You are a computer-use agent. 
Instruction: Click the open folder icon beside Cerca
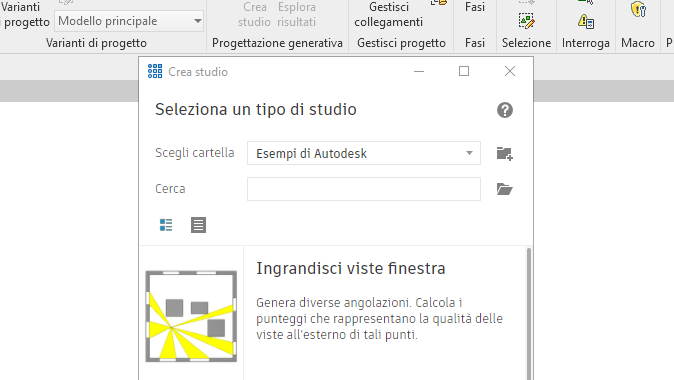click(505, 189)
